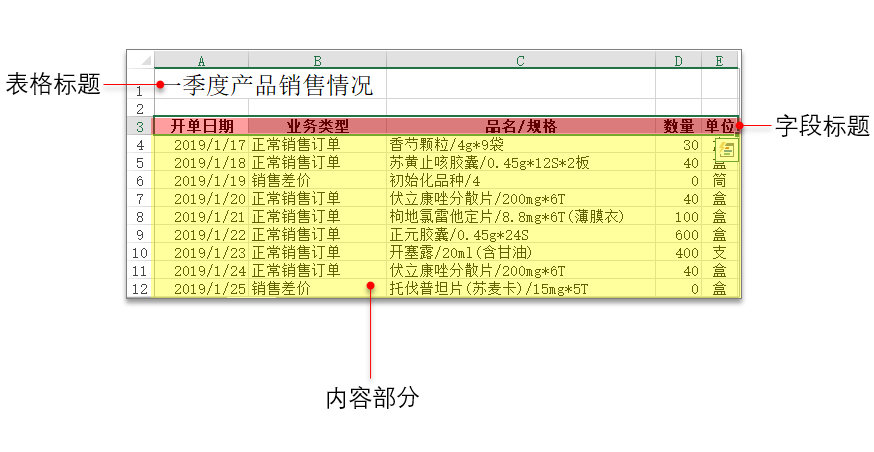Select date cell 2019/1/24
The height and width of the screenshot is (452, 874).
click(201, 270)
